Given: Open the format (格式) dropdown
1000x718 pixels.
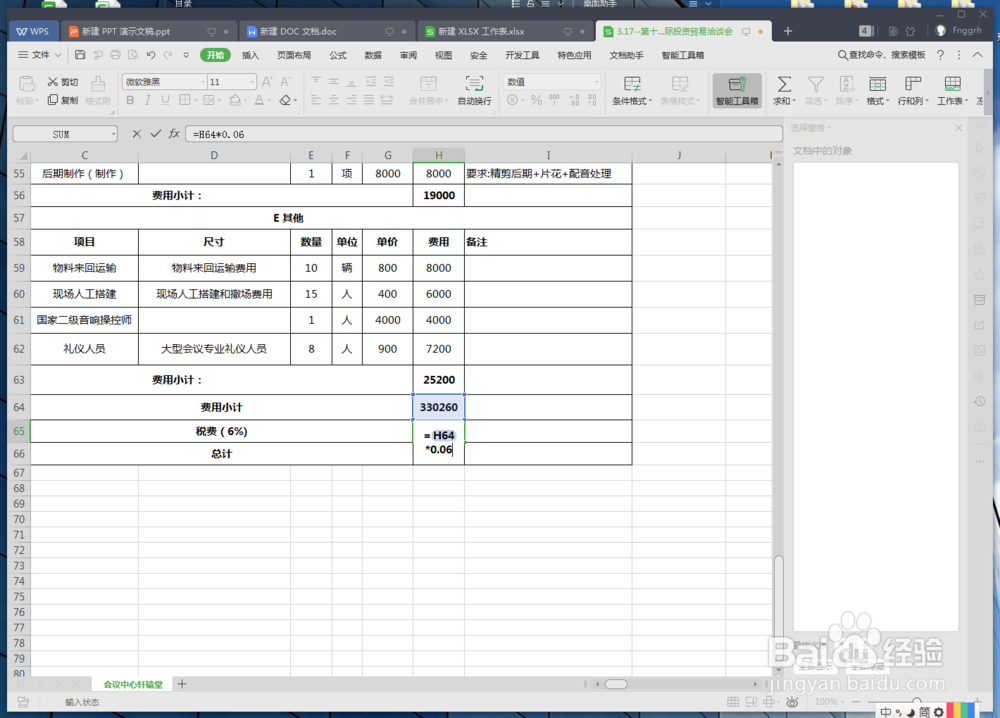Looking at the screenshot, I should point(878,90).
